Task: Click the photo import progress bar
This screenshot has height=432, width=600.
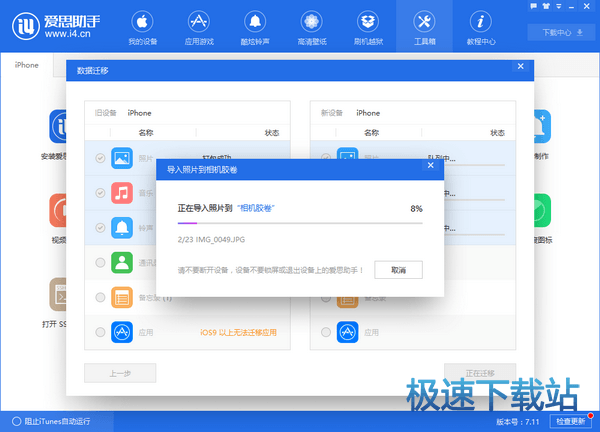Action: point(300,223)
